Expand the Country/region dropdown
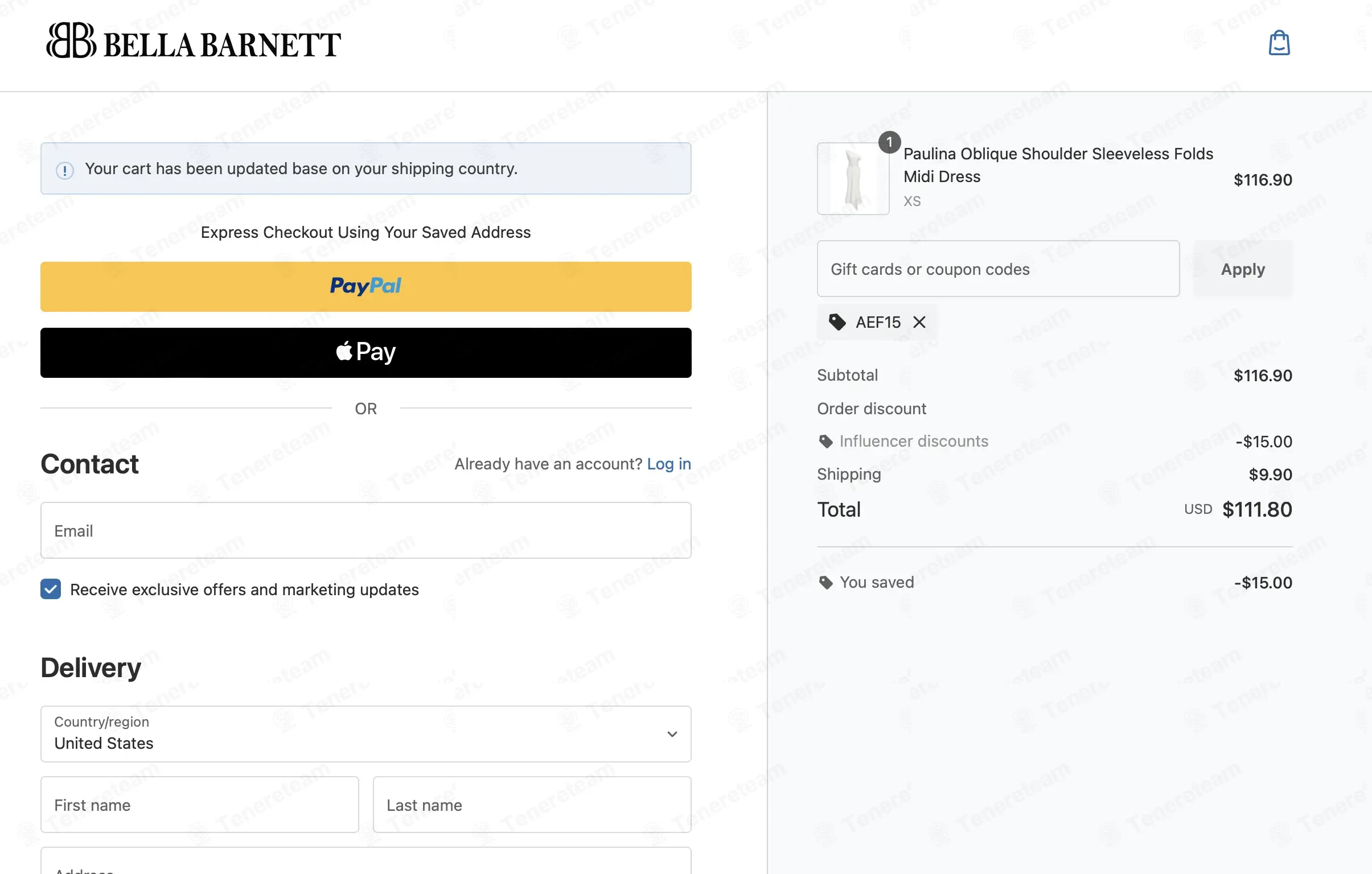Screen dimensions: 1372x874 click(x=366, y=734)
